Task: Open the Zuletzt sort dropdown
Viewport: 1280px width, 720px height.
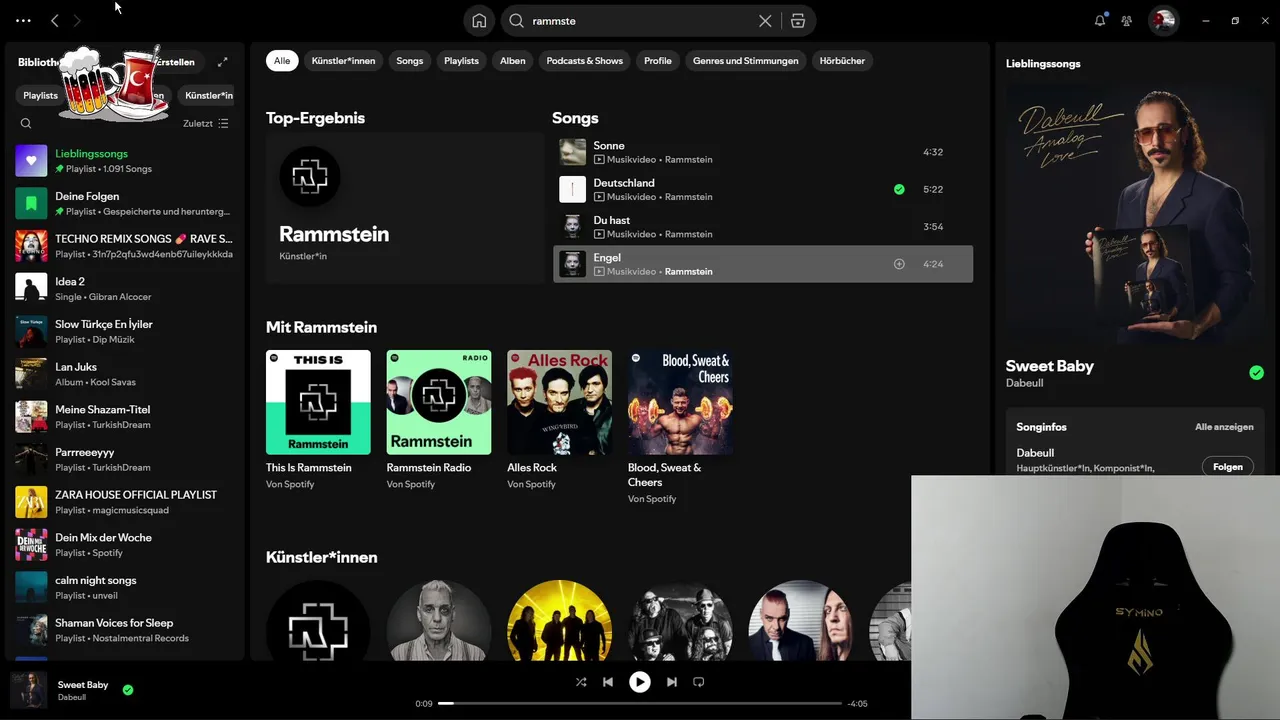Action: click(206, 124)
